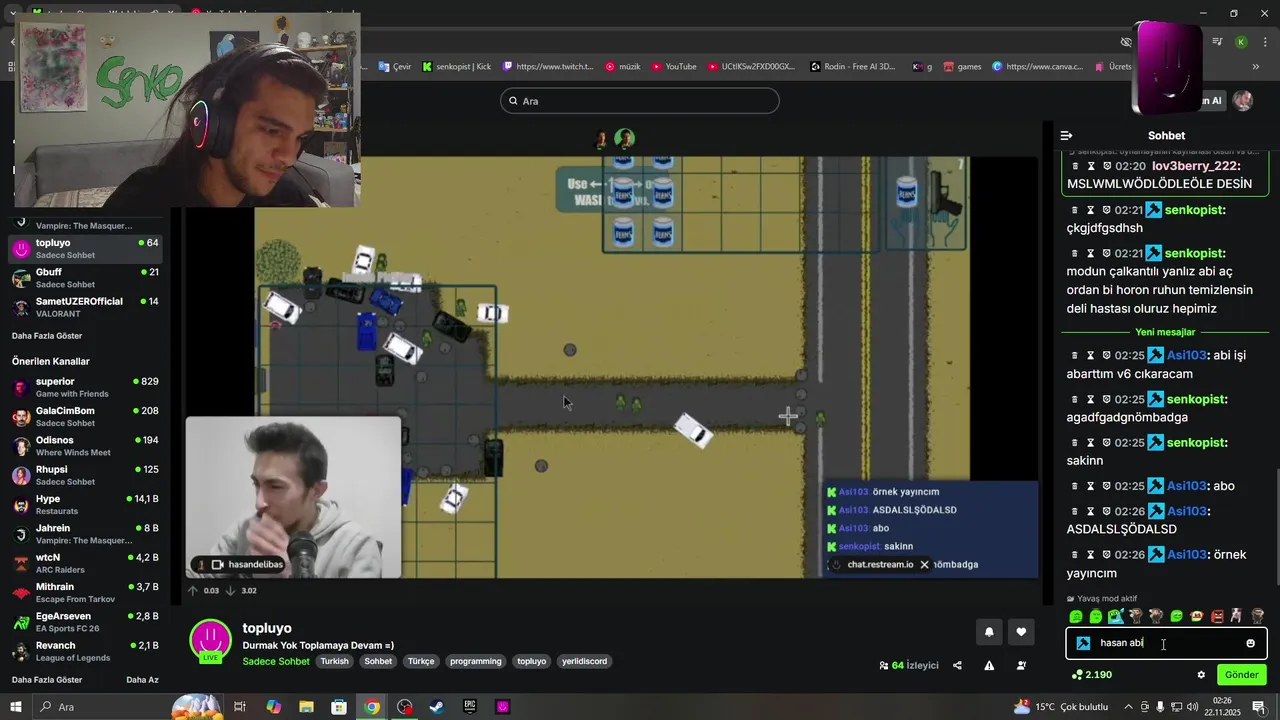Expand recommended list via bottom Daha Fazla Göster
This screenshot has width=1280, height=720.
(x=47, y=680)
